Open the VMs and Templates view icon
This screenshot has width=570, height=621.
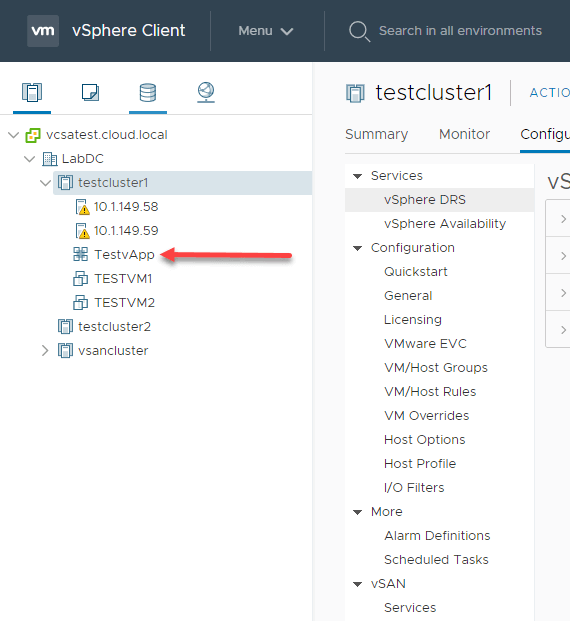pyautogui.click(x=90, y=92)
